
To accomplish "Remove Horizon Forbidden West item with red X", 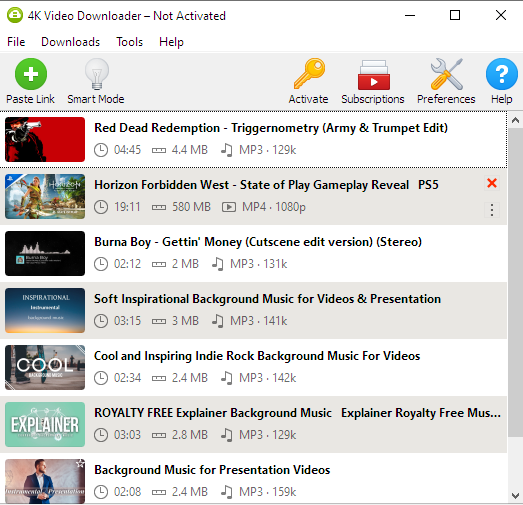I will (492, 183).
